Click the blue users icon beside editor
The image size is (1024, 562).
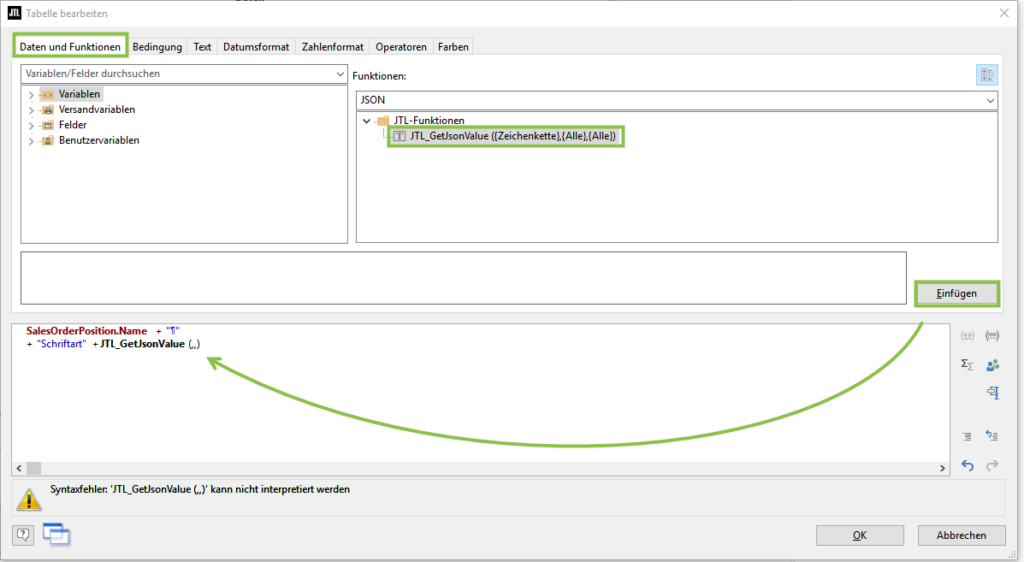coord(992,364)
